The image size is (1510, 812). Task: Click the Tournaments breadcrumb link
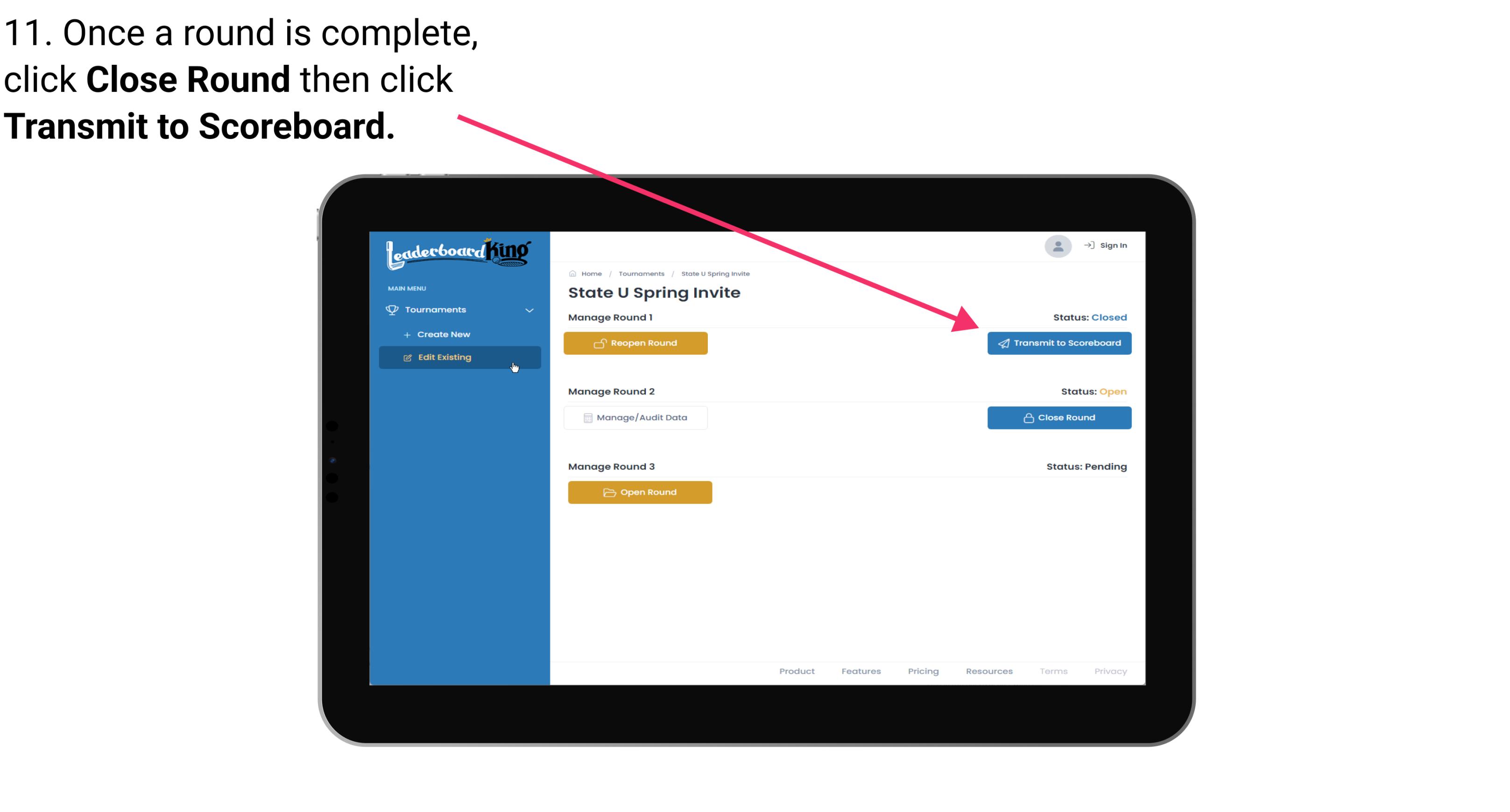pos(640,273)
